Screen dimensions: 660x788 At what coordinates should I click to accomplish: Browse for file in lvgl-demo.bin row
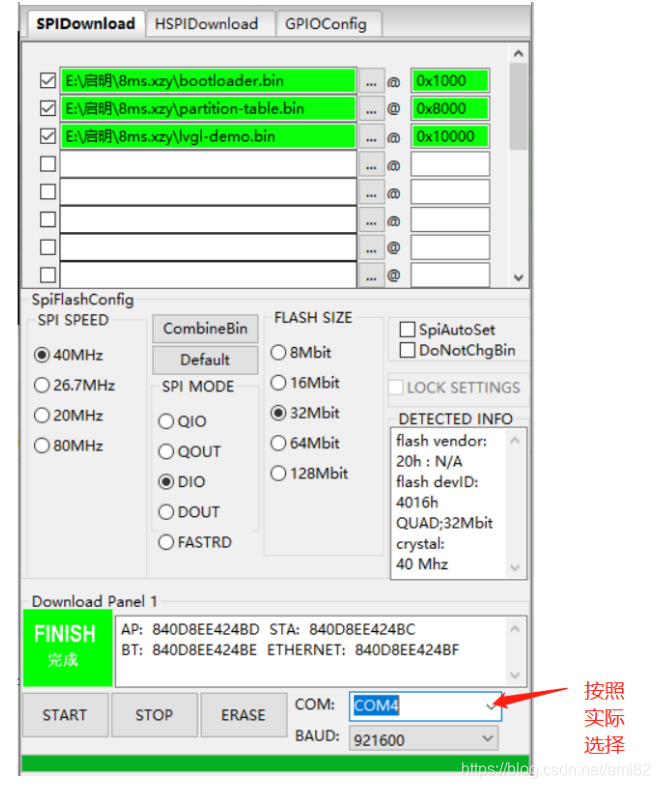371,137
